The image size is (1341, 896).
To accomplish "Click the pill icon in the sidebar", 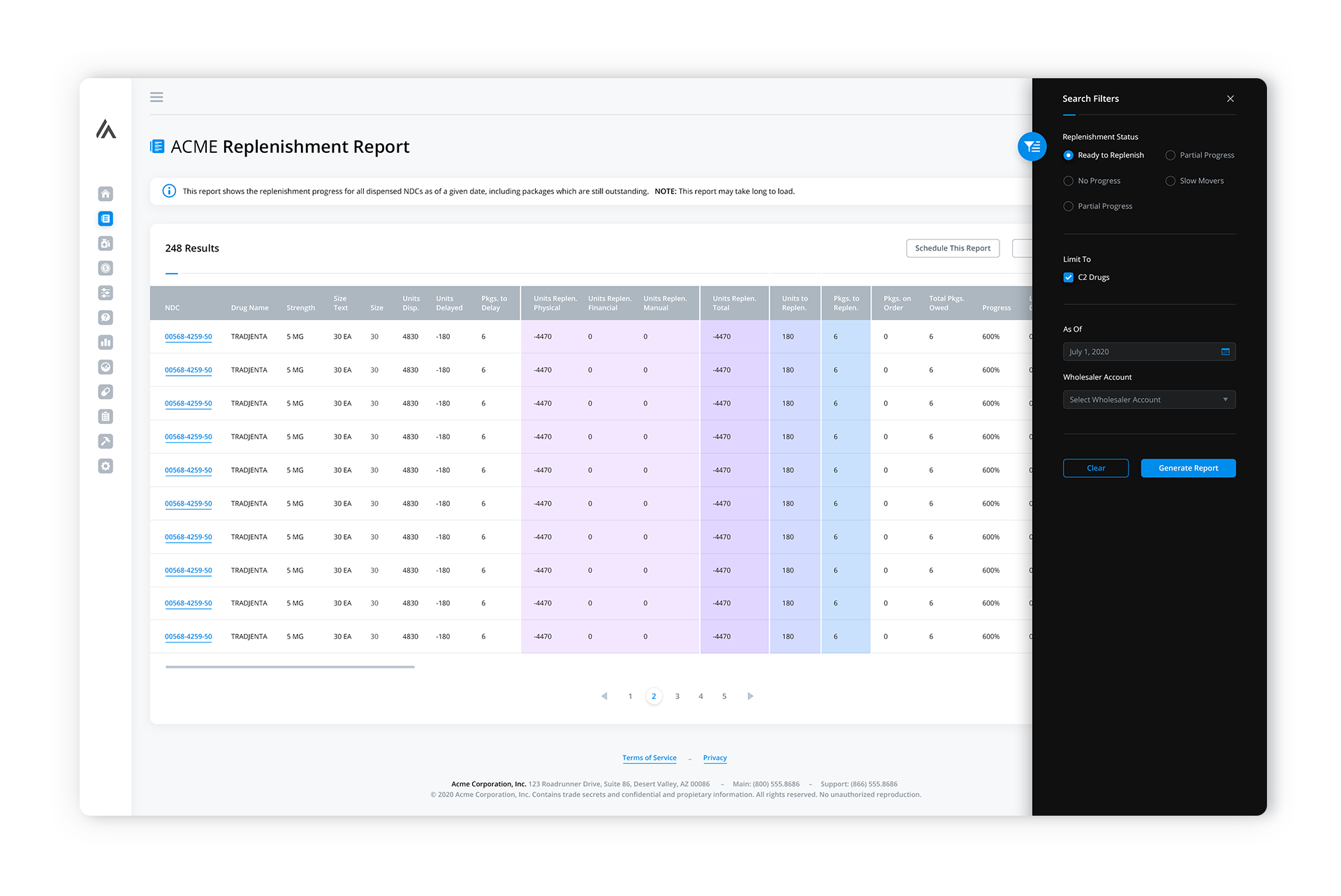I will pyautogui.click(x=105, y=391).
